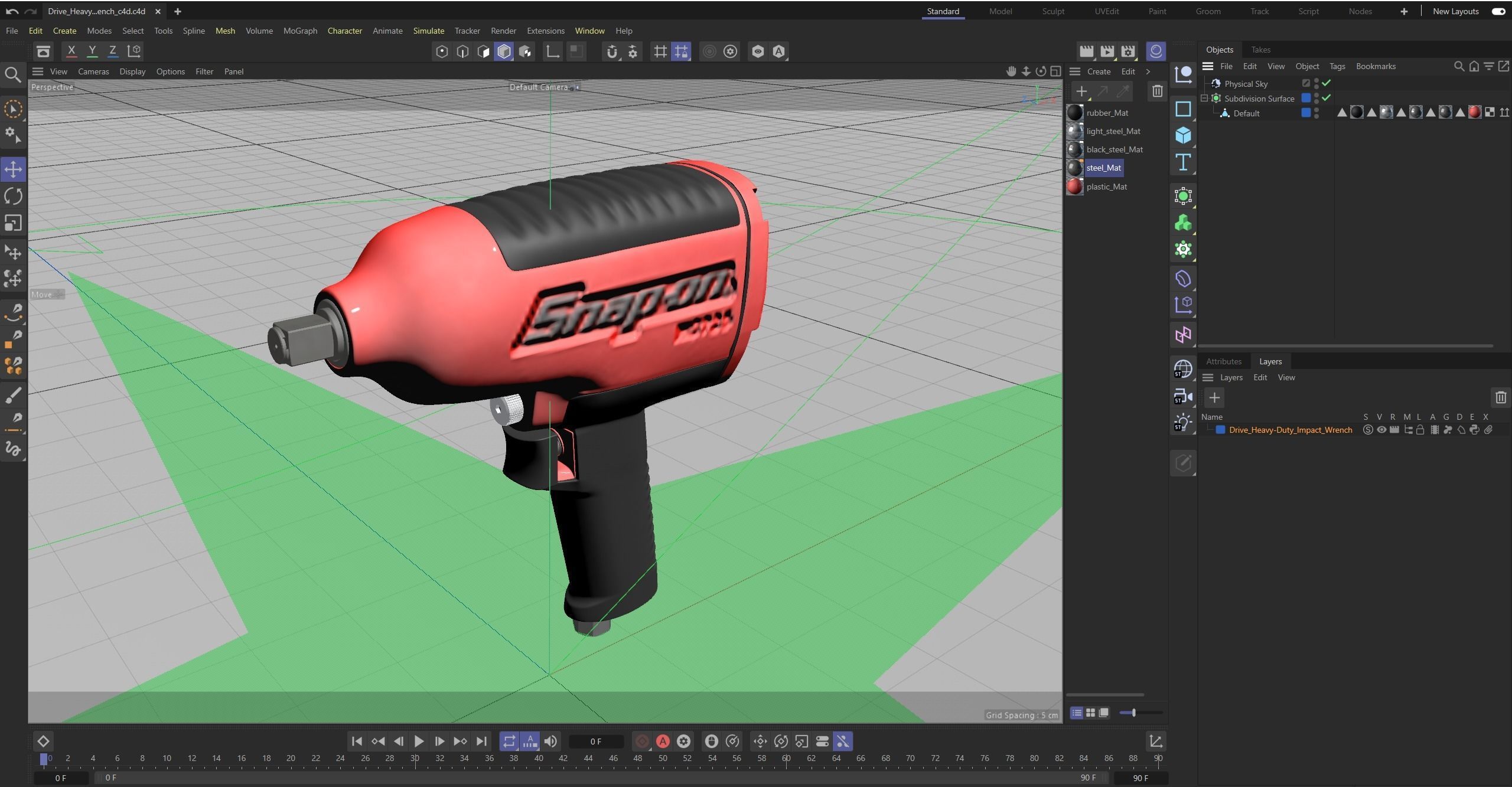
Task: Open Material Manager Create menu
Action: pos(1099,71)
